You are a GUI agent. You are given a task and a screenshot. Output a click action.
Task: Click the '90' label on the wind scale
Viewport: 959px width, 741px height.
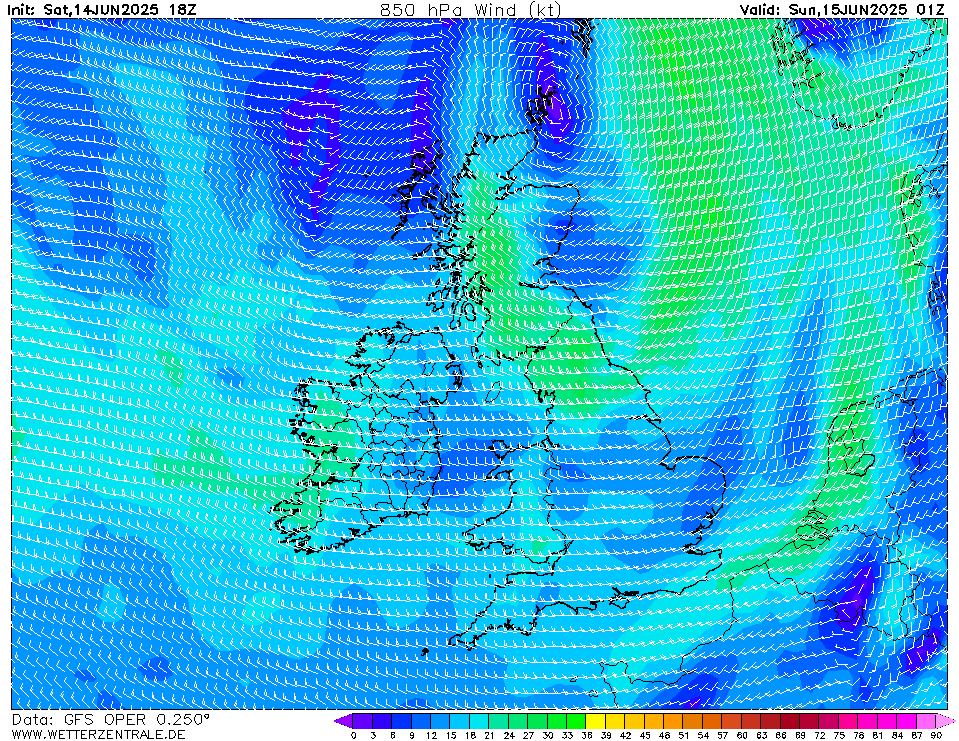936,735
